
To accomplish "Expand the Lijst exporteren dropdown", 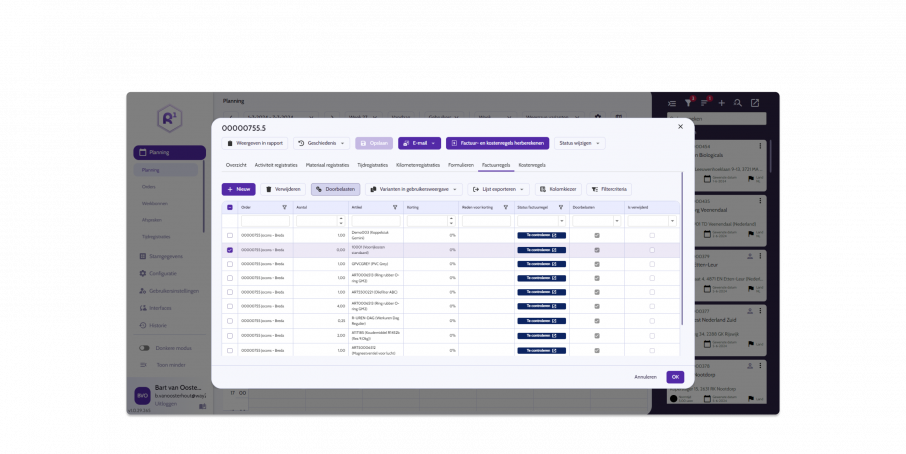I will 499,189.
